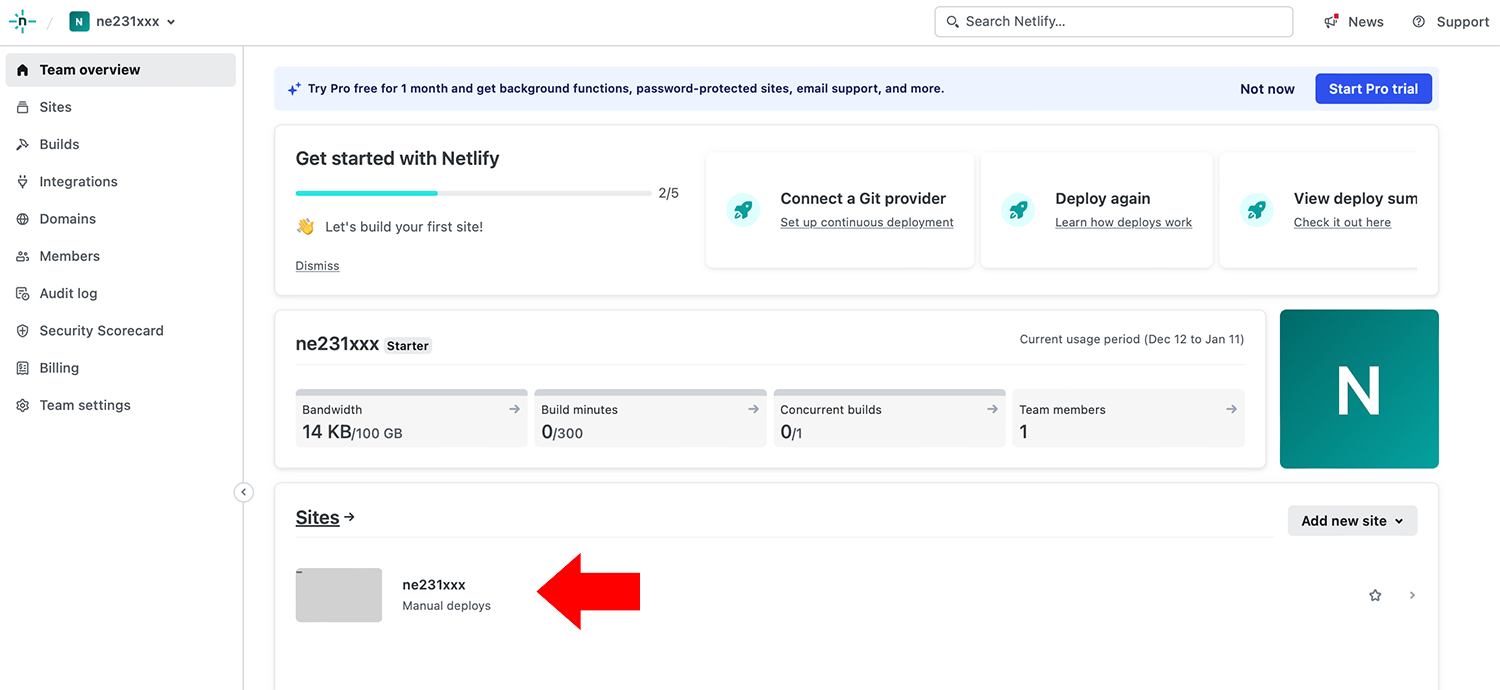Click the rocket icon beside Deploy again

point(1017,210)
